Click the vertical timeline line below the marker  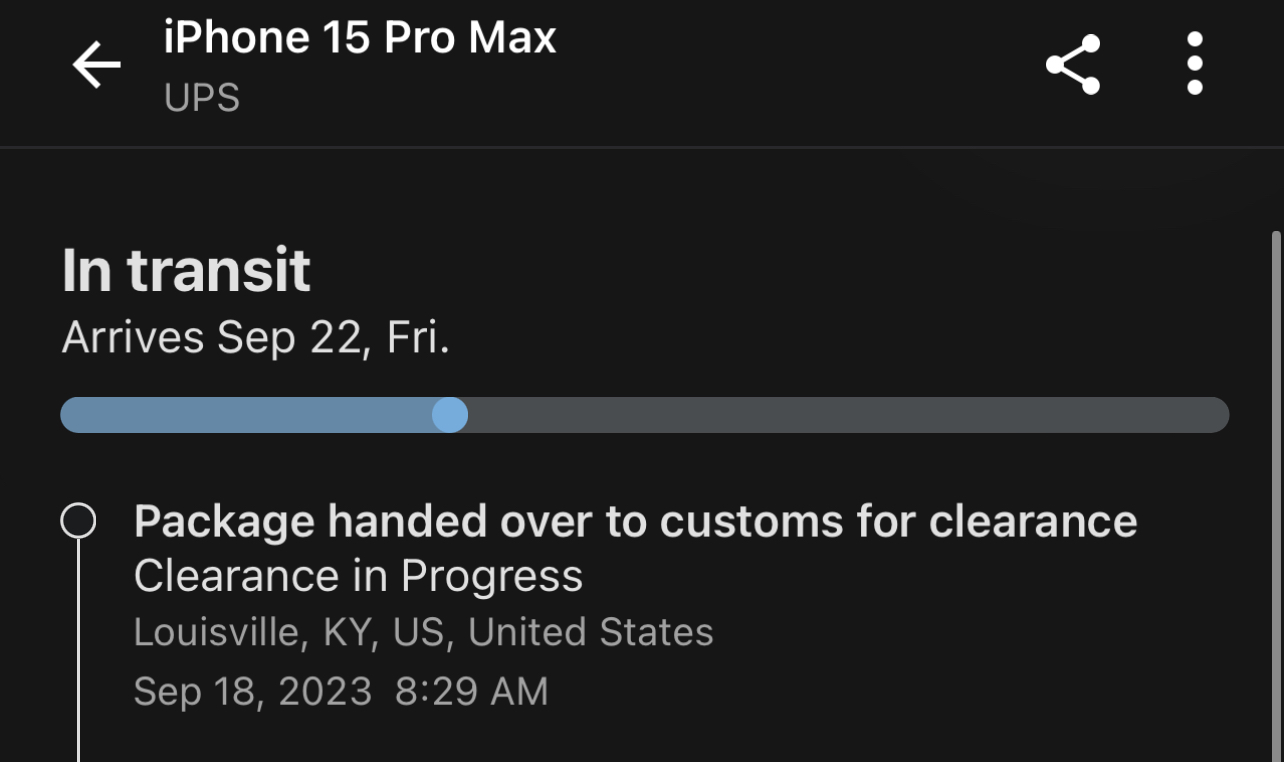pos(78,650)
